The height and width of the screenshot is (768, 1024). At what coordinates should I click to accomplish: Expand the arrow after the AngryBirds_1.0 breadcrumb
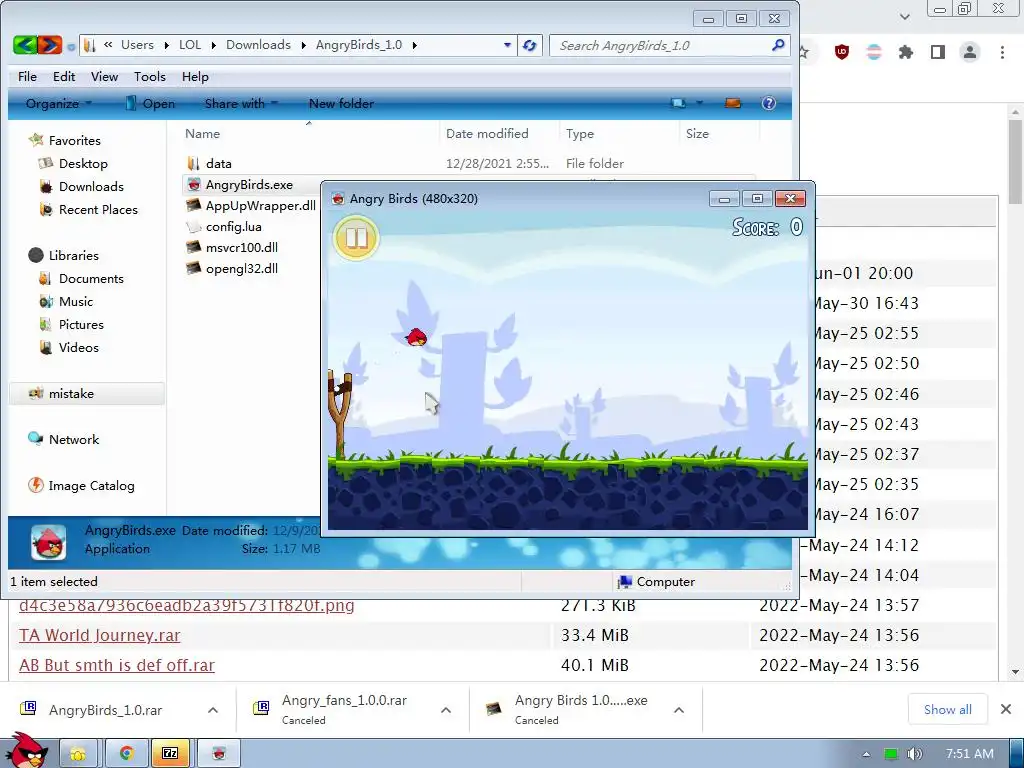(414, 45)
